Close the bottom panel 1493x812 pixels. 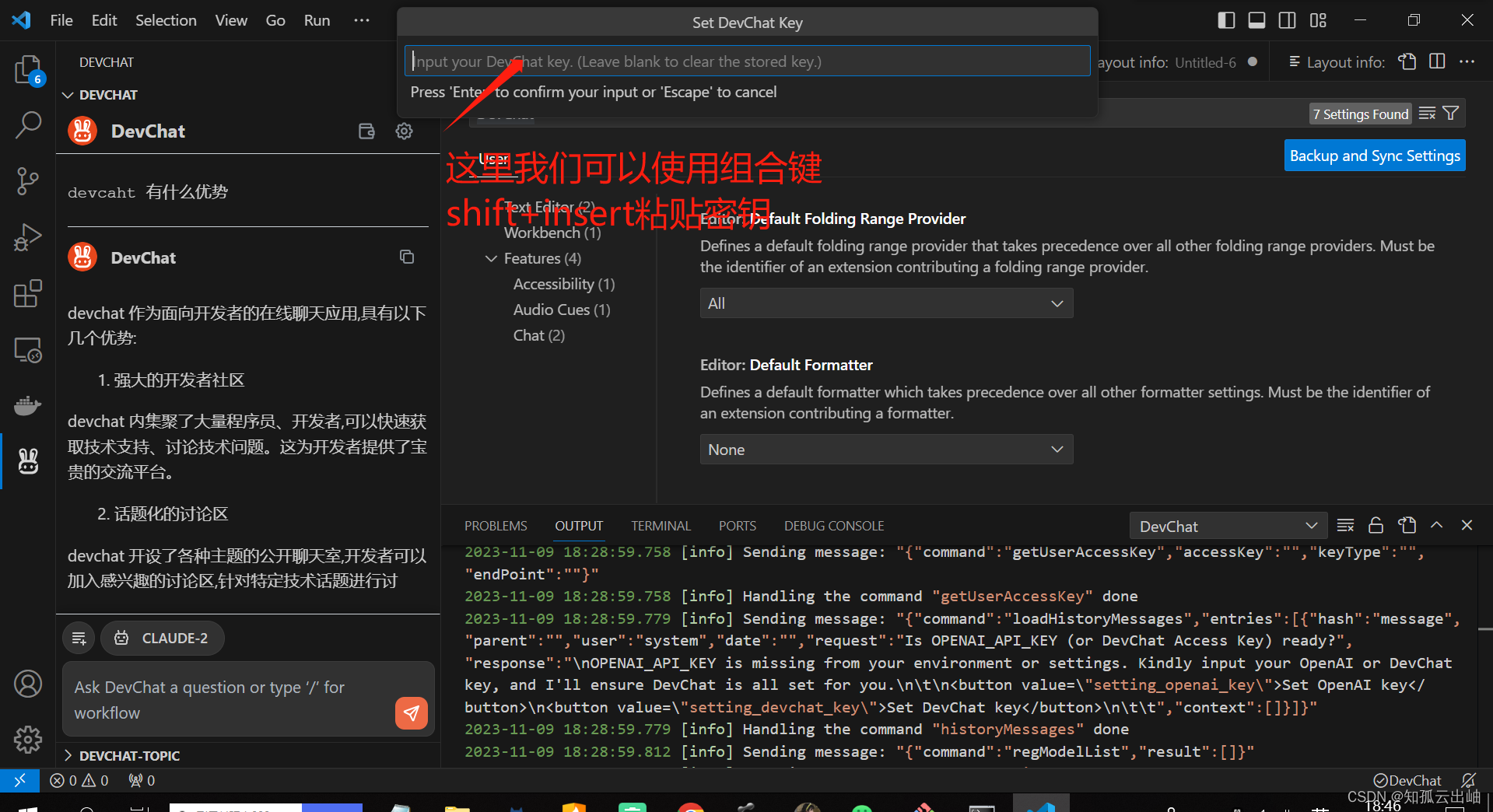pyautogui.click(x=1467, y=526)
